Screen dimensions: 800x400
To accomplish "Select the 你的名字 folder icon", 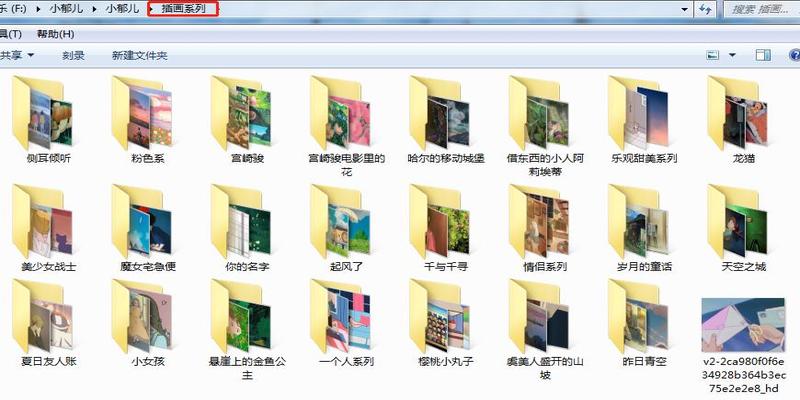I will click(241, 221).
